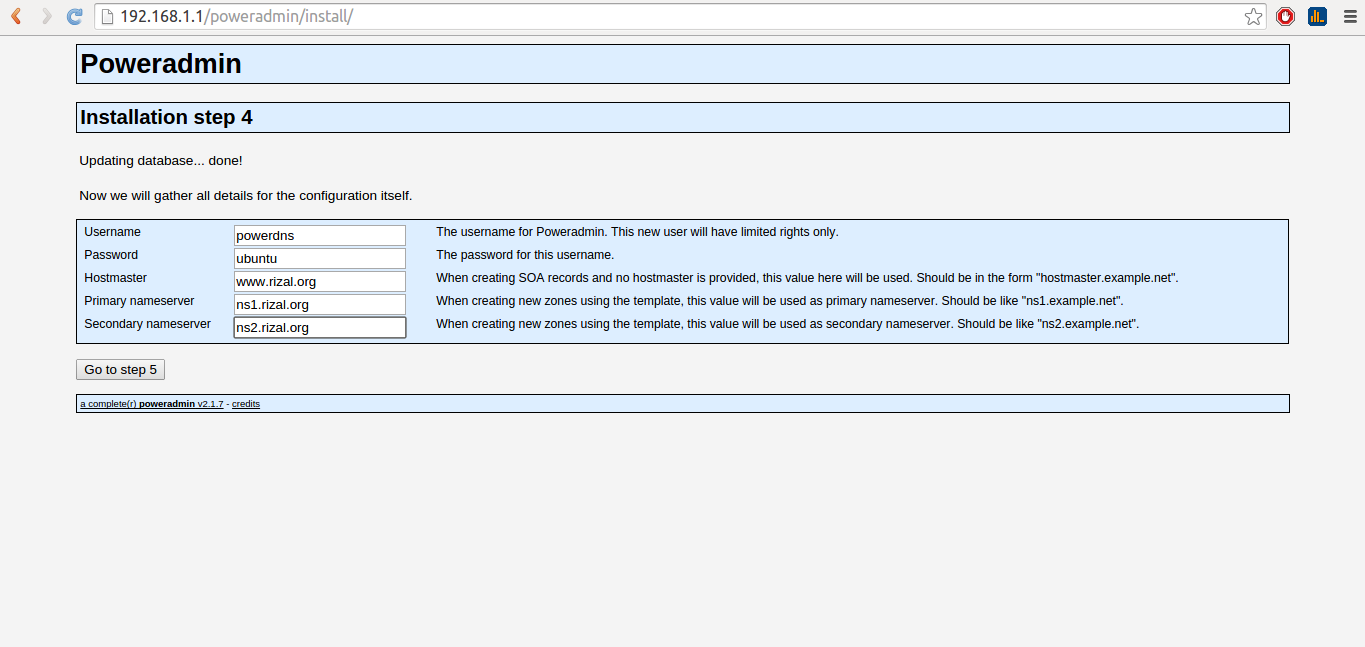Image resolution: width=1365 pixels, height=647 pixels.
Task: Click the Poweradmin page heading
Action: coord(161,64)
